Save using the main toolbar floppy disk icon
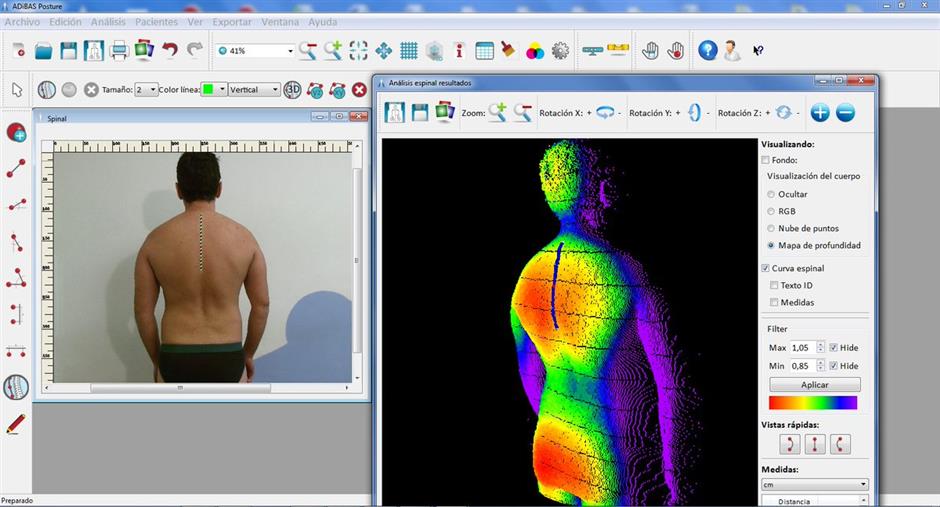 tap(69, 50)
